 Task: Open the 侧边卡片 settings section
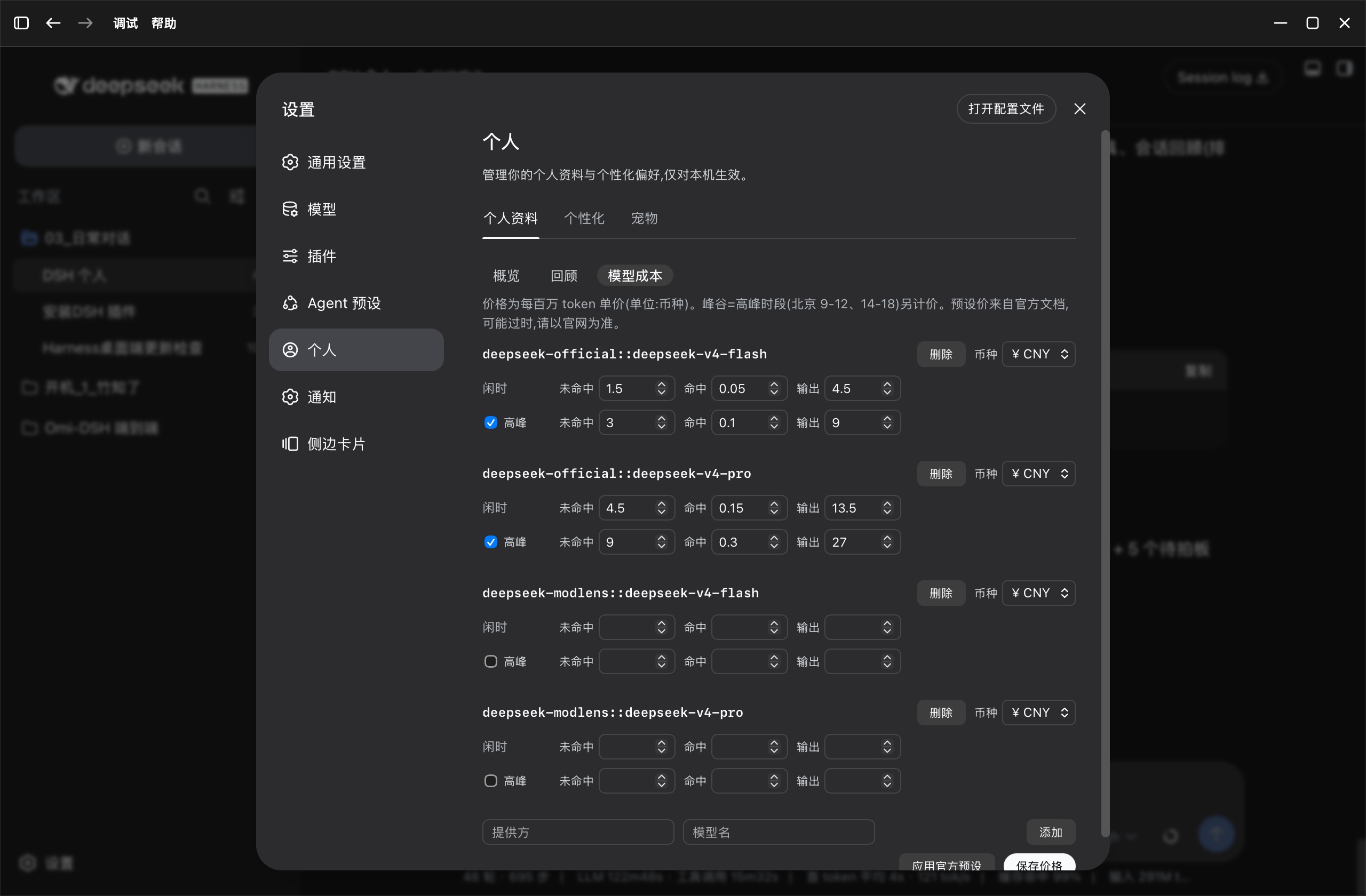tap(356, 444)
